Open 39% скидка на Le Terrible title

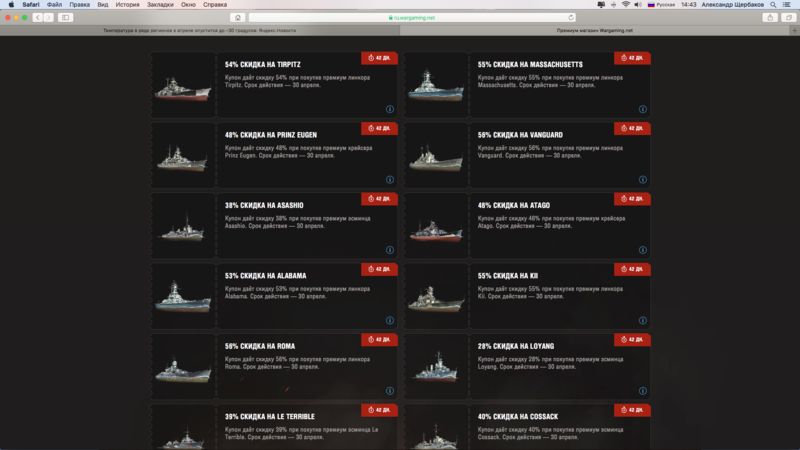tap(270, 417)
